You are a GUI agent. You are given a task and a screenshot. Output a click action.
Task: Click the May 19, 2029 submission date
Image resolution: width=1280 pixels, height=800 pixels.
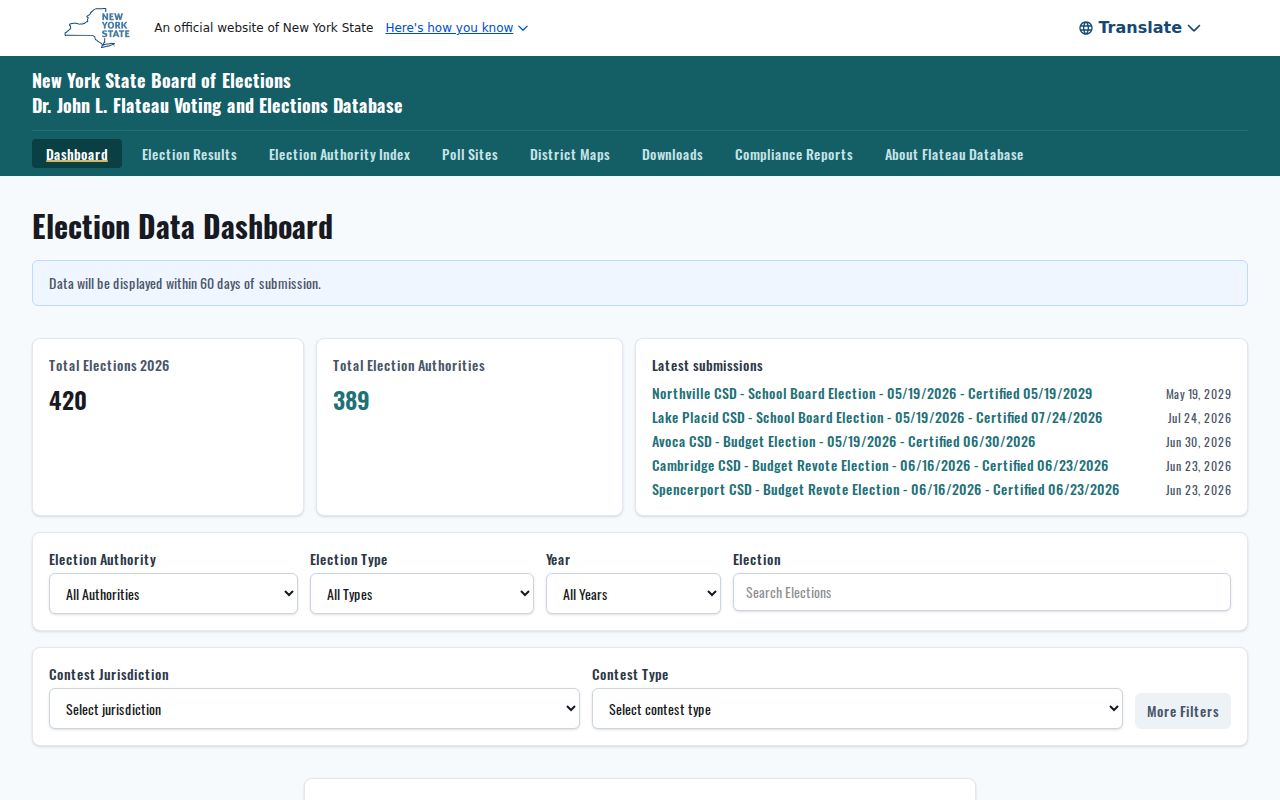tap(1198, 395)
